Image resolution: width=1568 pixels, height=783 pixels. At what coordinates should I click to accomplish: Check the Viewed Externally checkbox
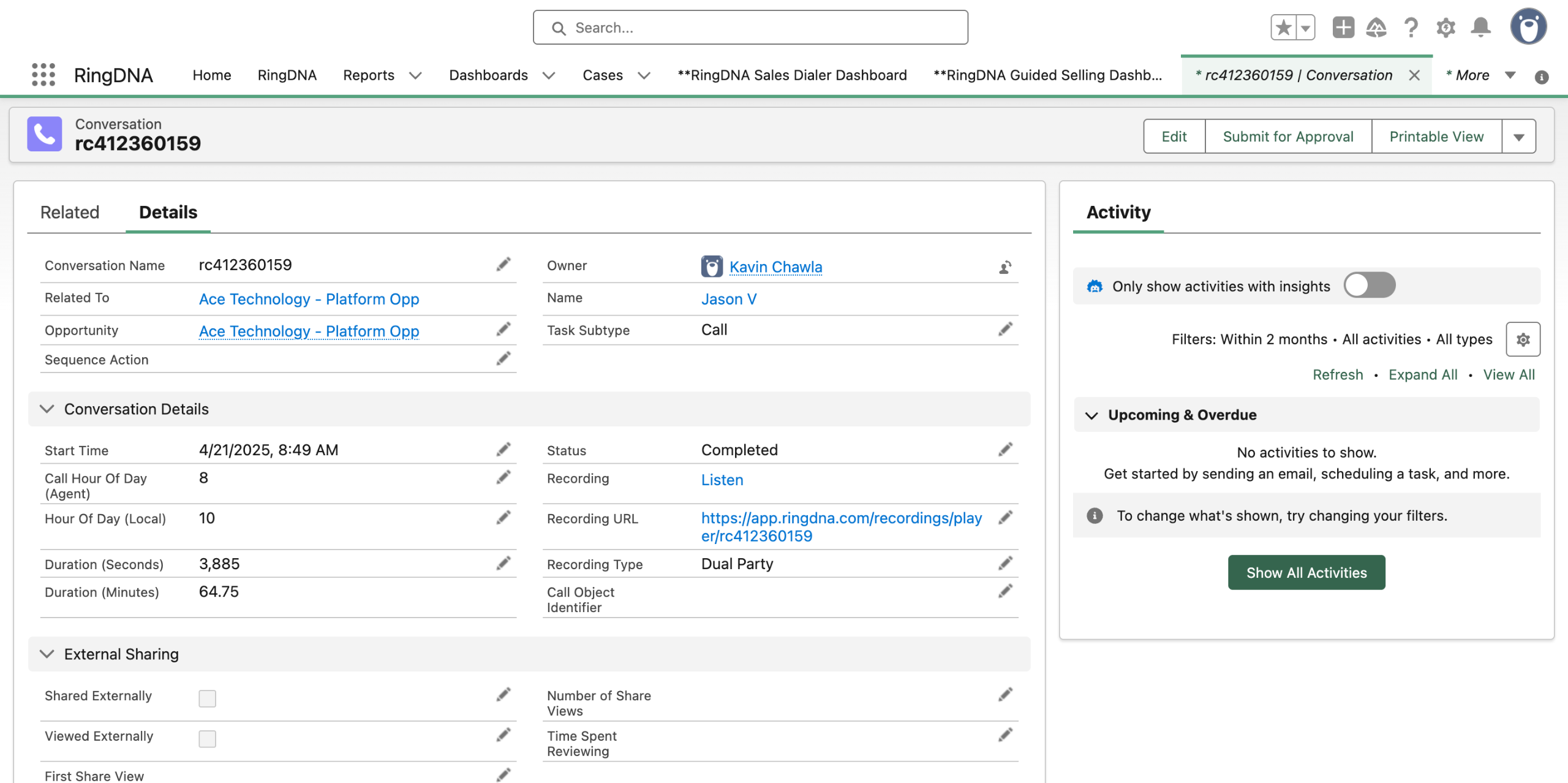[207, 739]
